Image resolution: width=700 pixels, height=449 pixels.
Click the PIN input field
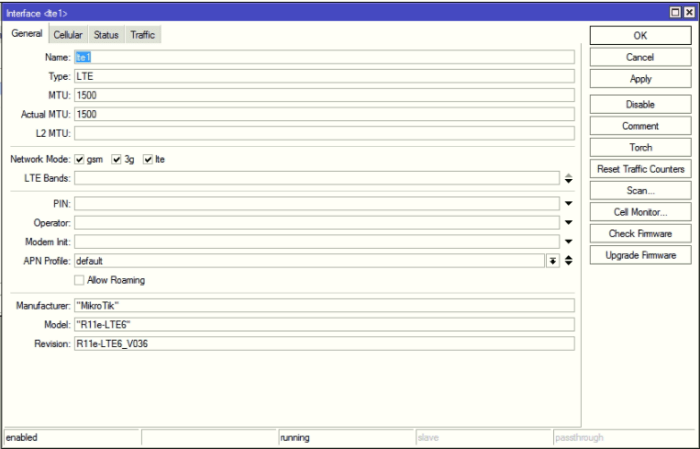coord(317,204)
